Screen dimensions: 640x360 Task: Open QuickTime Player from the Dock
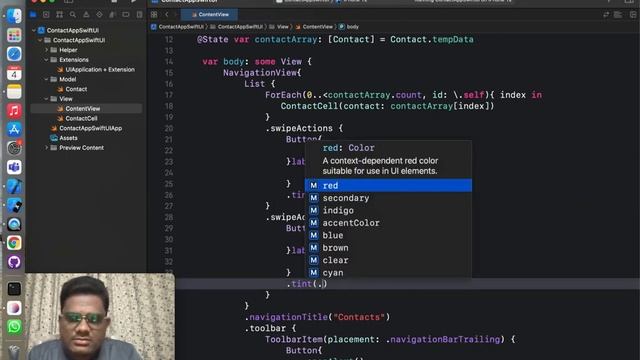(14, 224)
